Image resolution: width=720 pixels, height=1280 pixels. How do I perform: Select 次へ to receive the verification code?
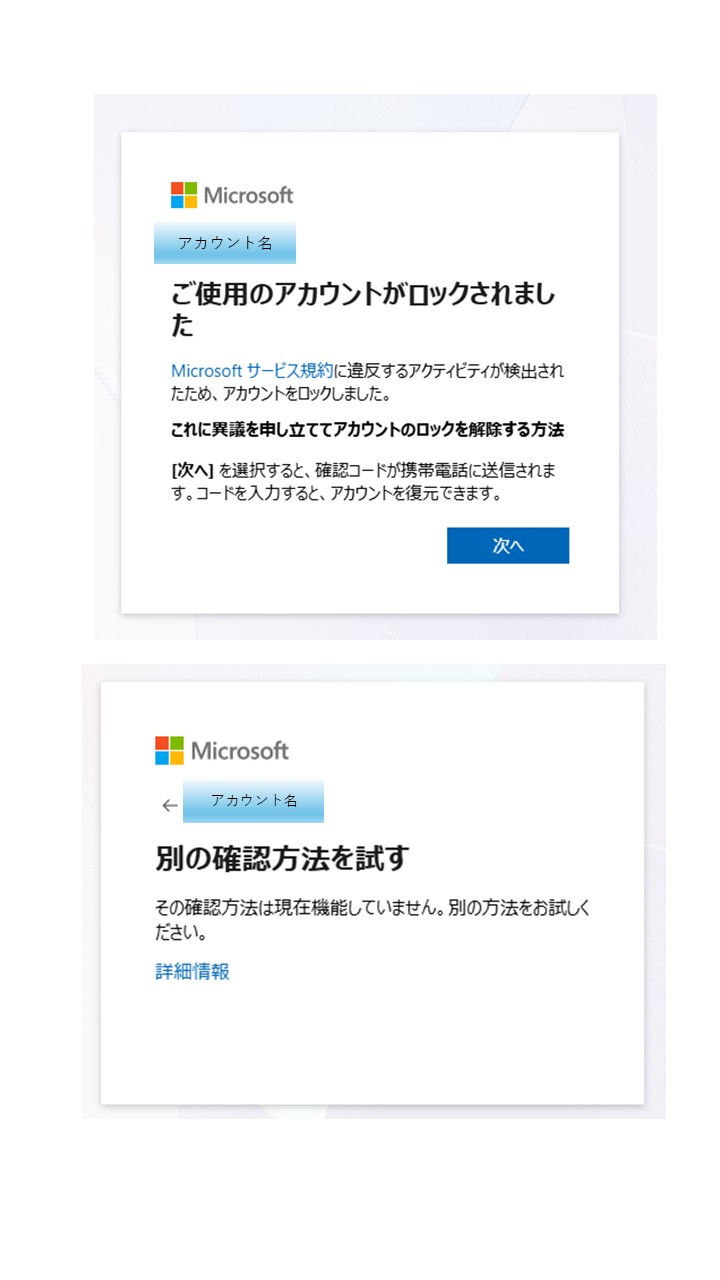click(x=507, y=545)
